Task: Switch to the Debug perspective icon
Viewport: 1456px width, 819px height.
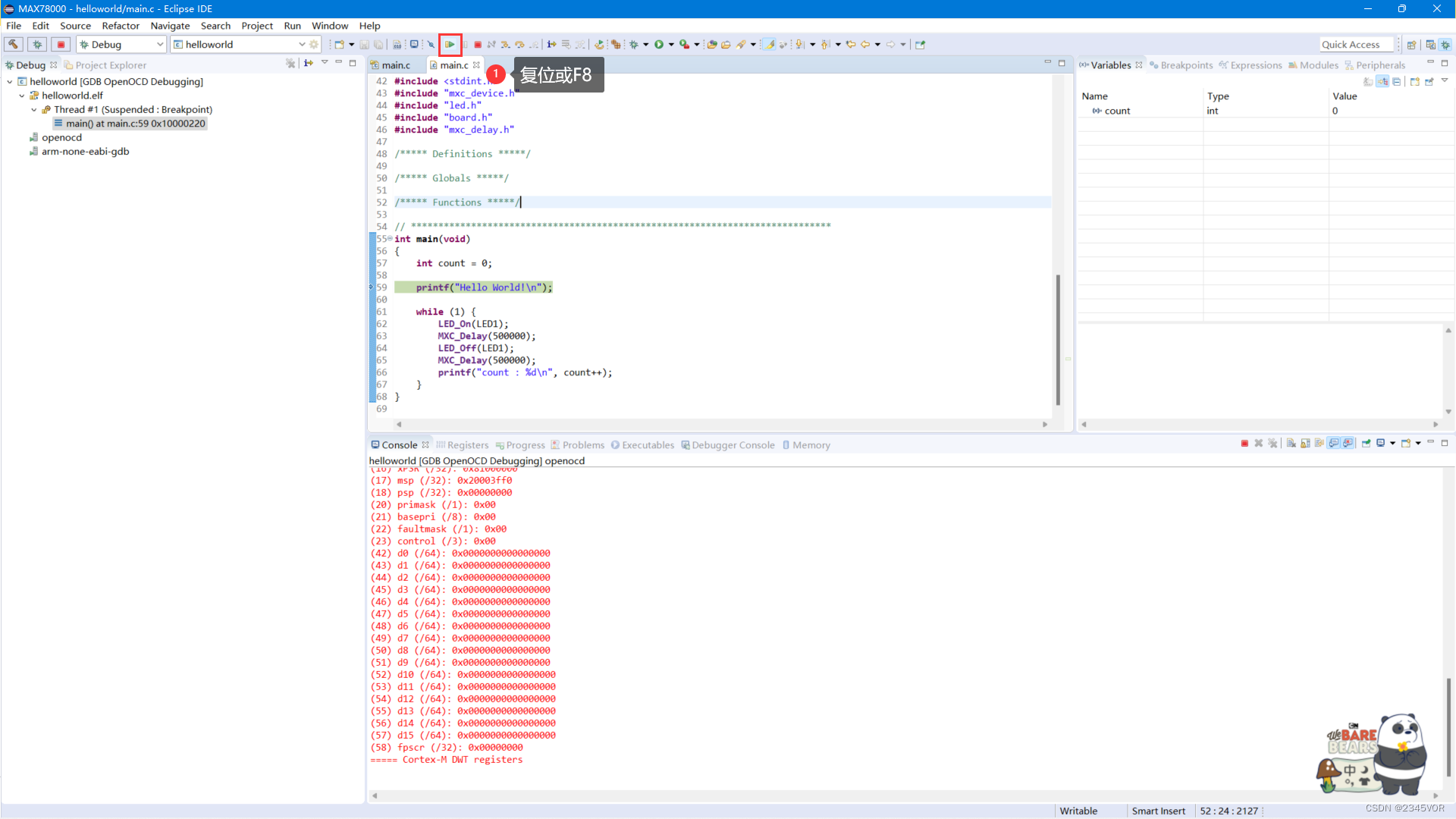Action: click(x=1445, y=45)
